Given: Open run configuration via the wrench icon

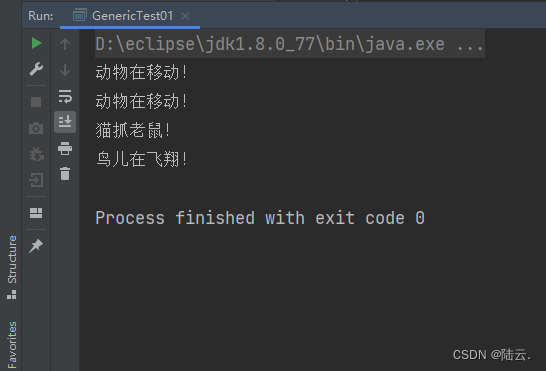Looking at the screenshot, I should pos(36,69).
